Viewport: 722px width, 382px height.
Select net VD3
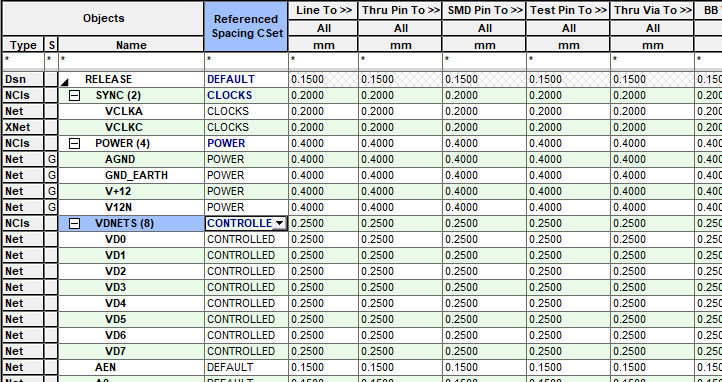pos(115,288)
